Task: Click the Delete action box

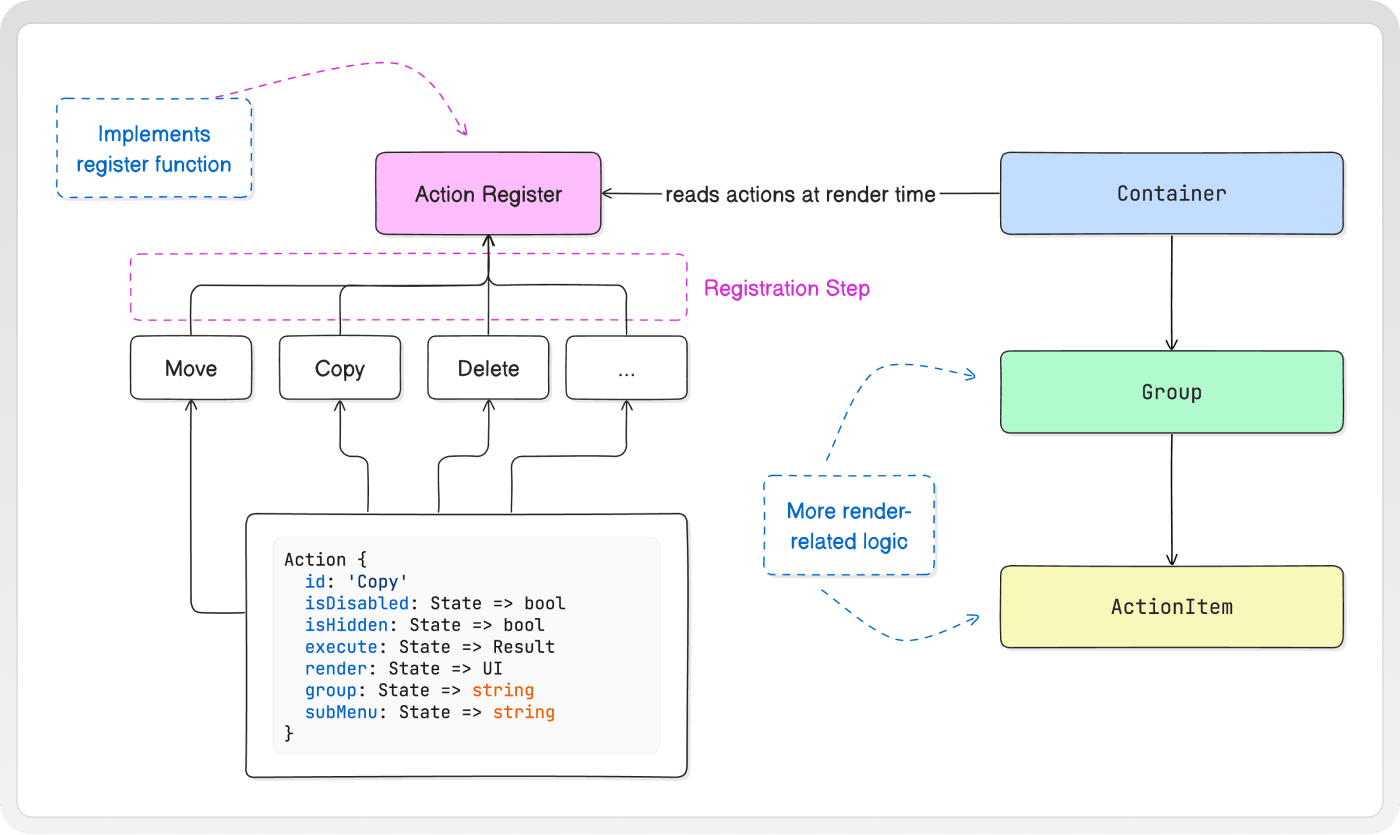Action: [x=488, y=368]
